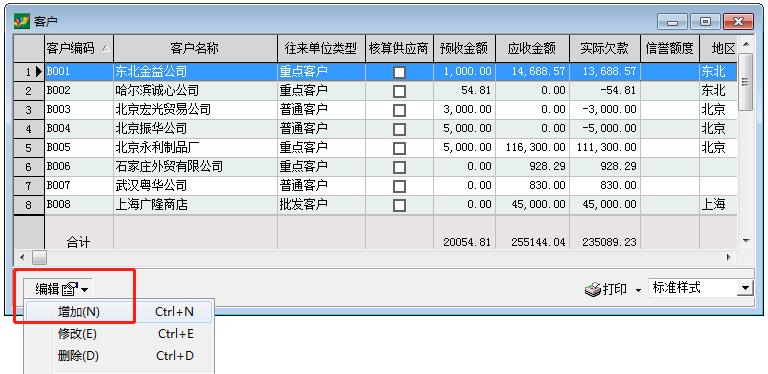Choose 增加(N) from the edit menu
This screenshot has height=374, width=768.
coord(119,312)
